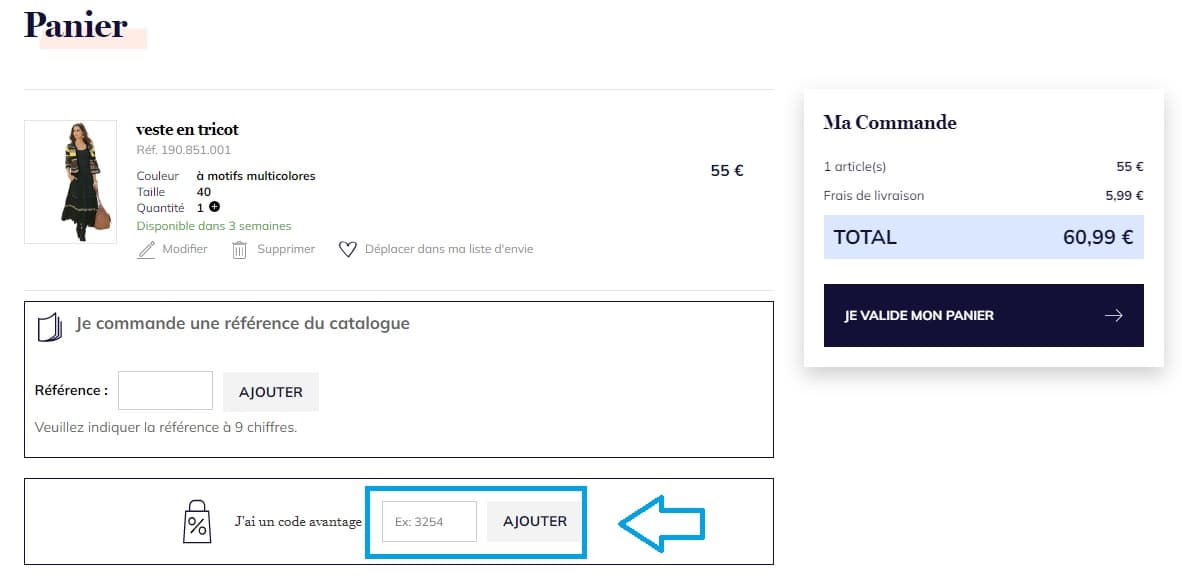
Task: Click the heart icon for the wishlist
Action: [x=348, y=248]
